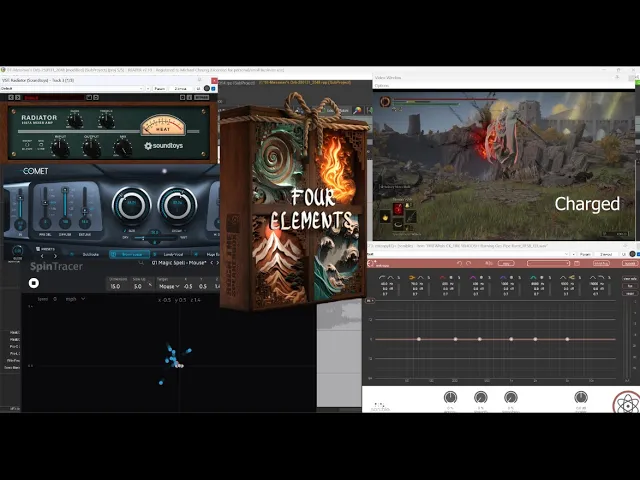Select the Lamb Vocal Comet preset slot
Viewport: 640px width, 480px height.
click(x=173, y=254)
